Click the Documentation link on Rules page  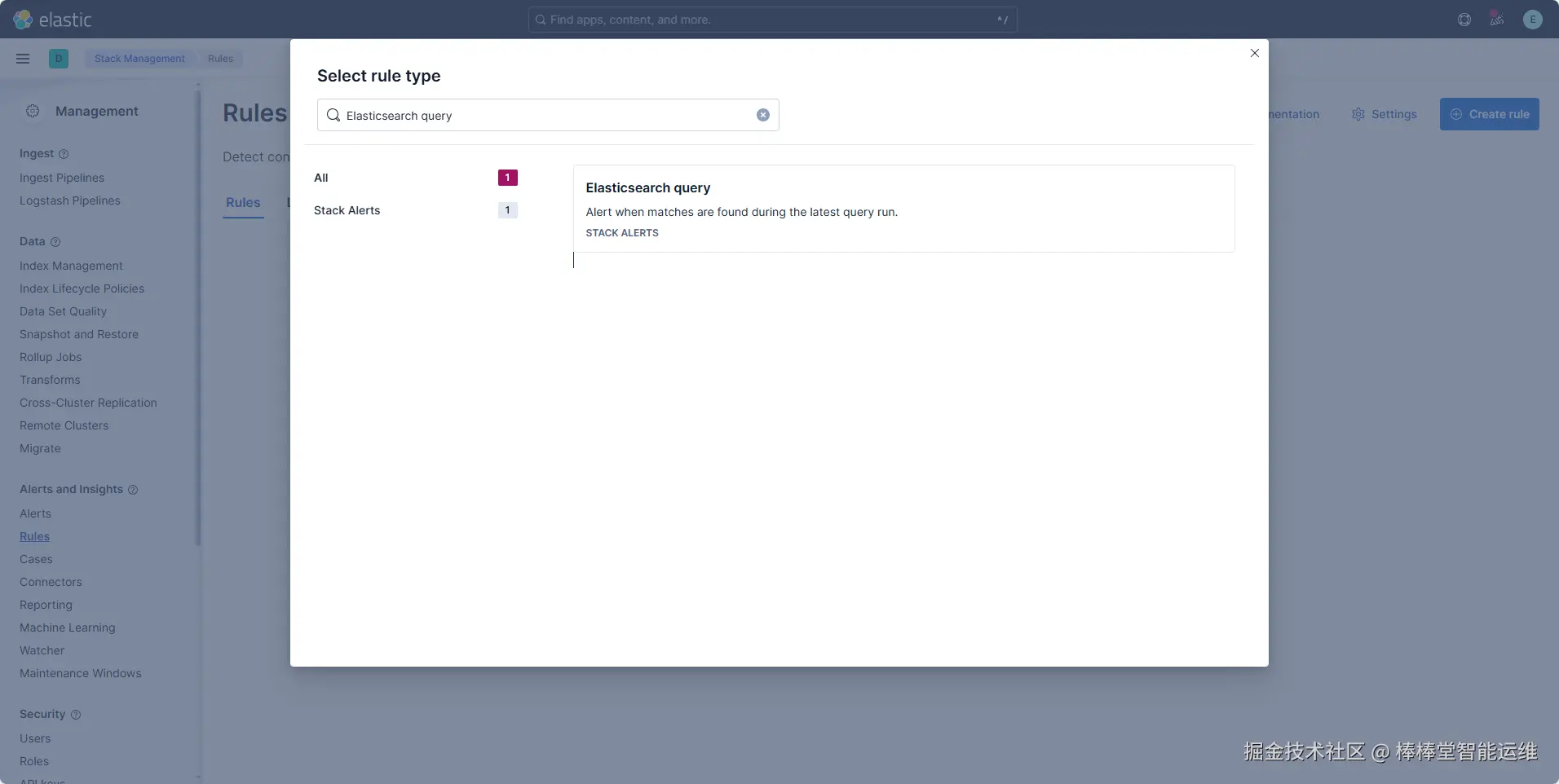[x=1294, y=114]
